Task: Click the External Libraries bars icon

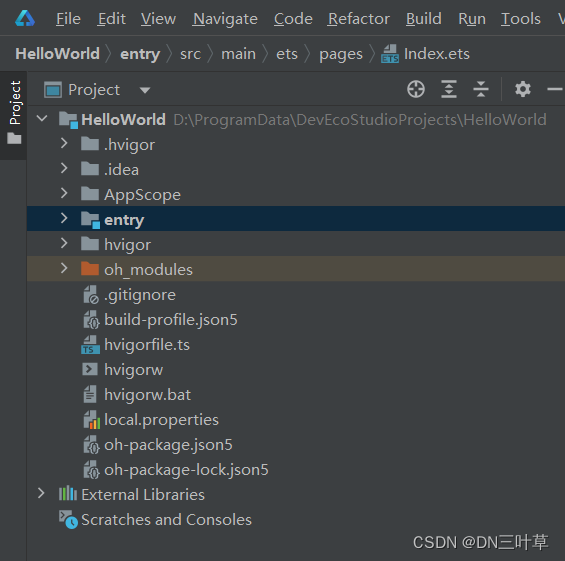Action: 68,493
